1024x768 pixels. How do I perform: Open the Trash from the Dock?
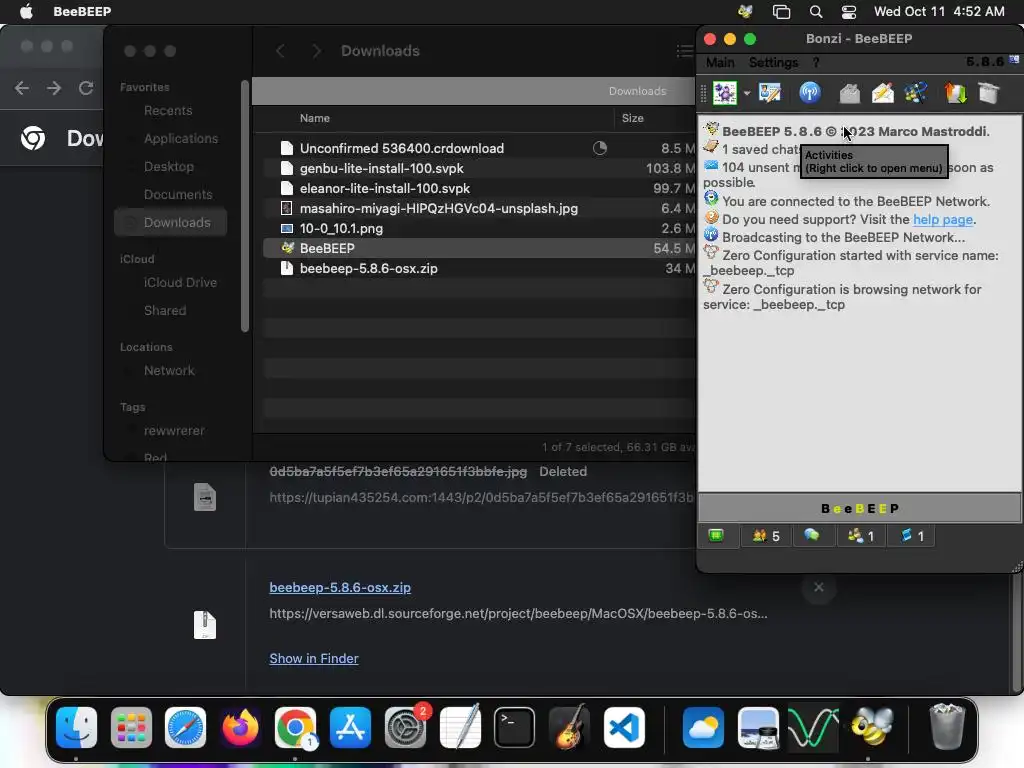coord(947,726)
